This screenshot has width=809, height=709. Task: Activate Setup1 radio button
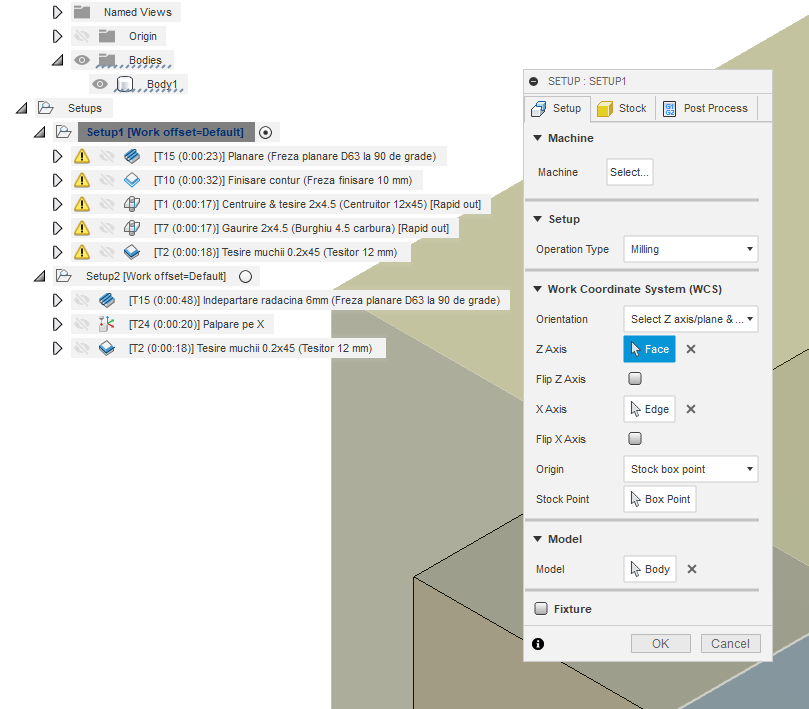click(x=266, y=133)
